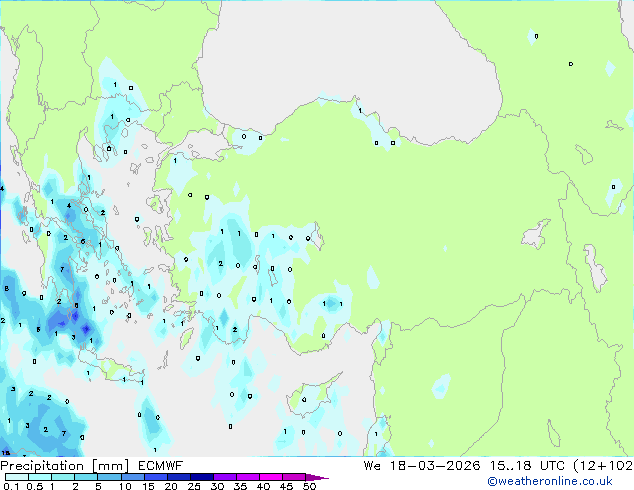Click the legend label '40'
634x490 pixels.
coord(263,486)
